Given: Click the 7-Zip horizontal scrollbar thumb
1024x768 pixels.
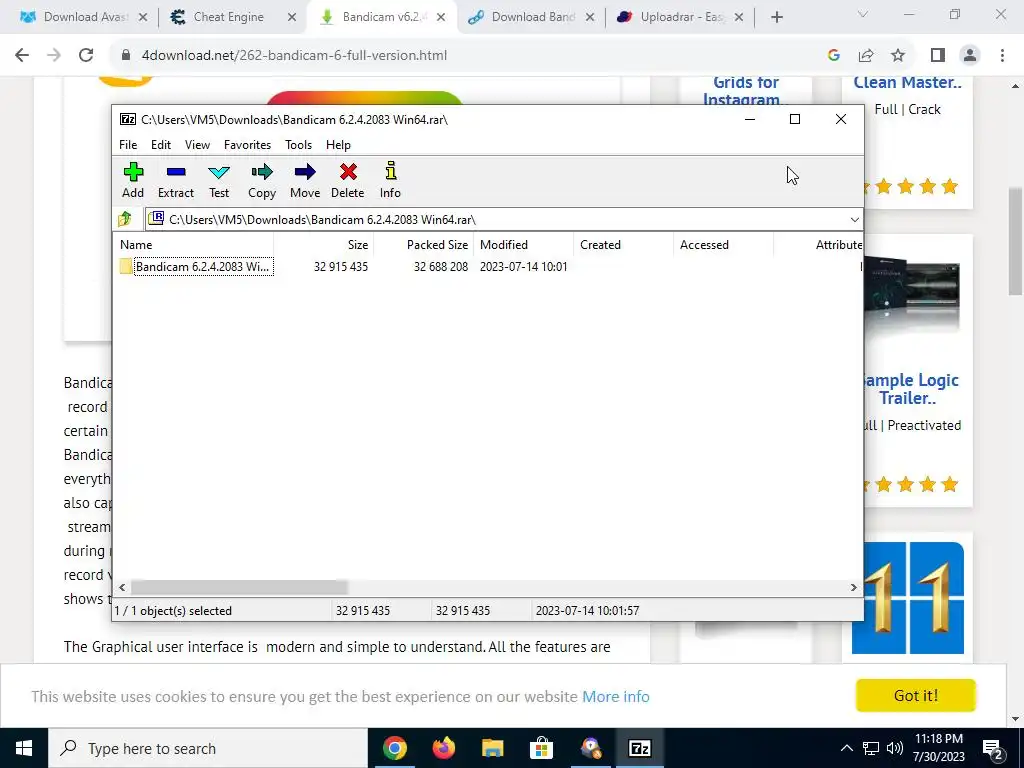Looking at the screenshot, I should pos(239,587).
